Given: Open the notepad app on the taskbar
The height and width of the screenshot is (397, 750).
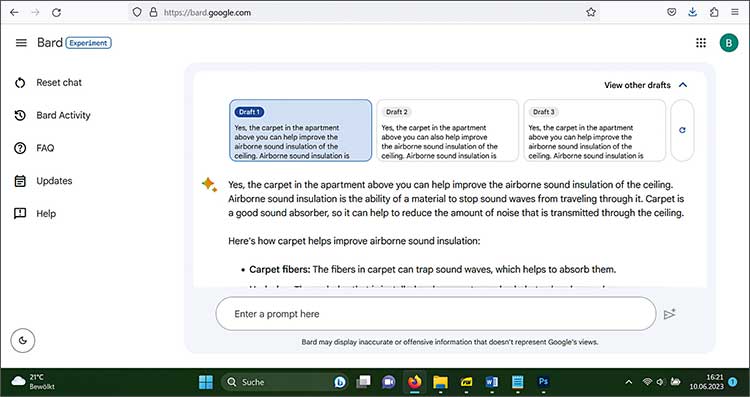Looking at the screenshot, I should [518, 382].
